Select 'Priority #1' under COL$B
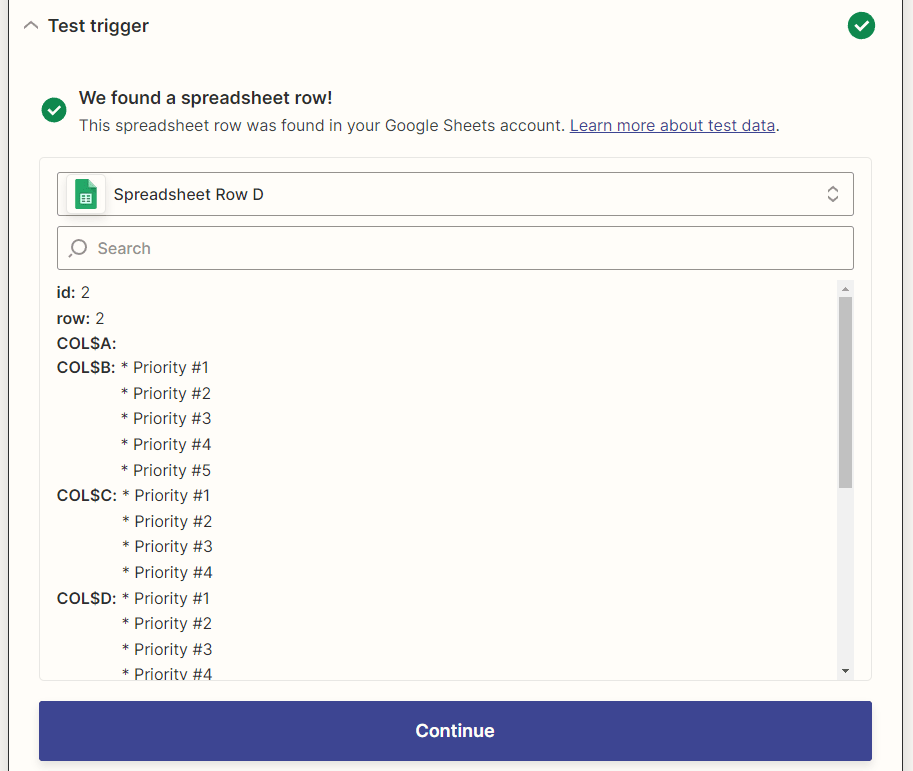 (x=165, y=367)
